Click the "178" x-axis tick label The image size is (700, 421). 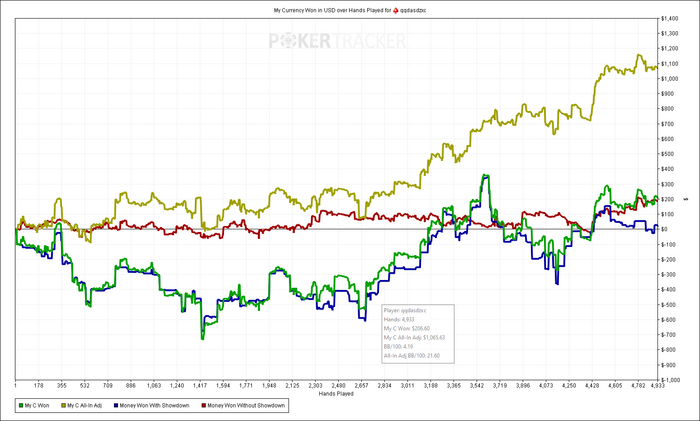(x=39, y=386)
